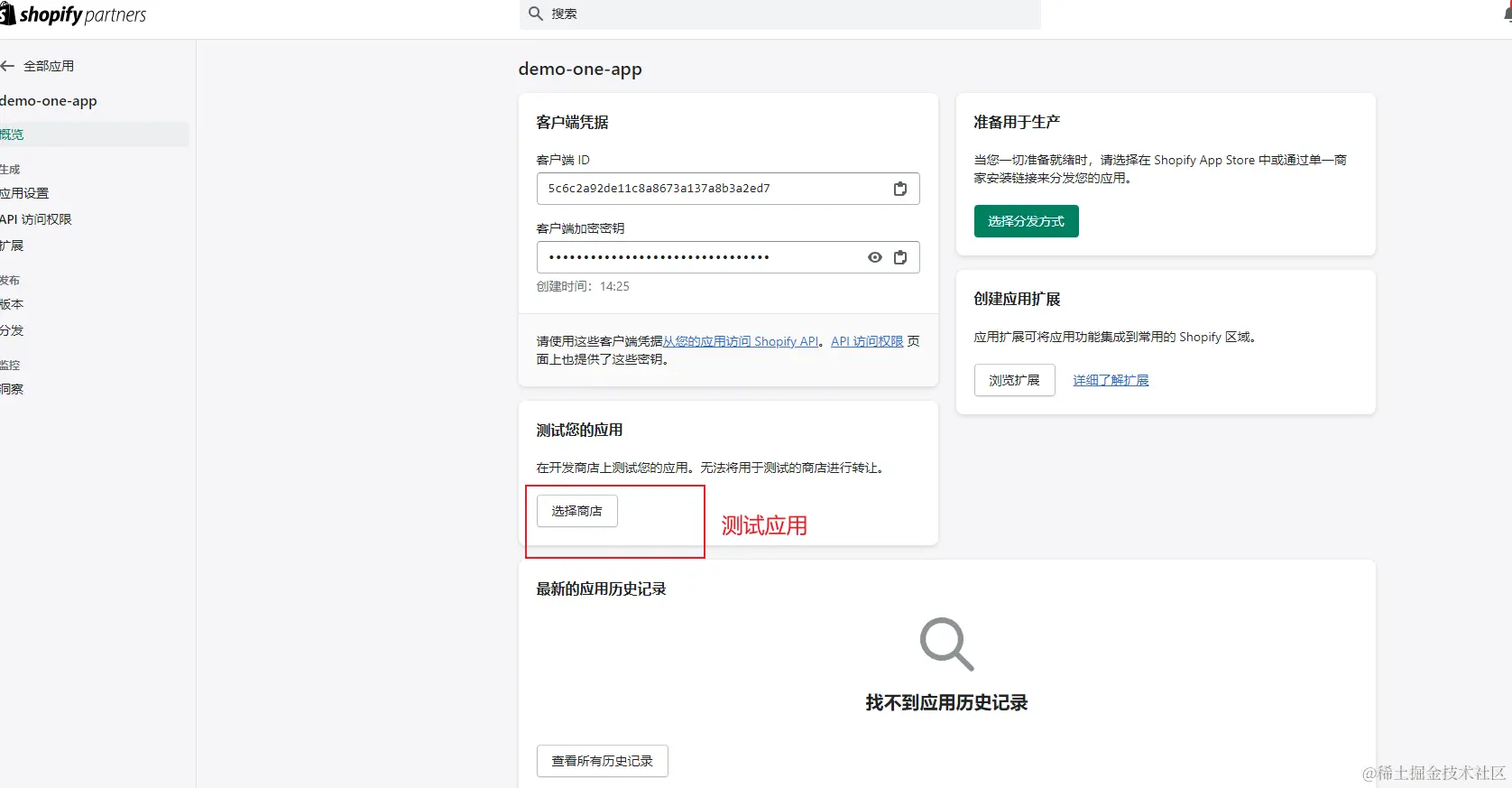Click the 客户端凭据 heading
The height and width of the screenshot is (788, 1512).
click(573, 122)
